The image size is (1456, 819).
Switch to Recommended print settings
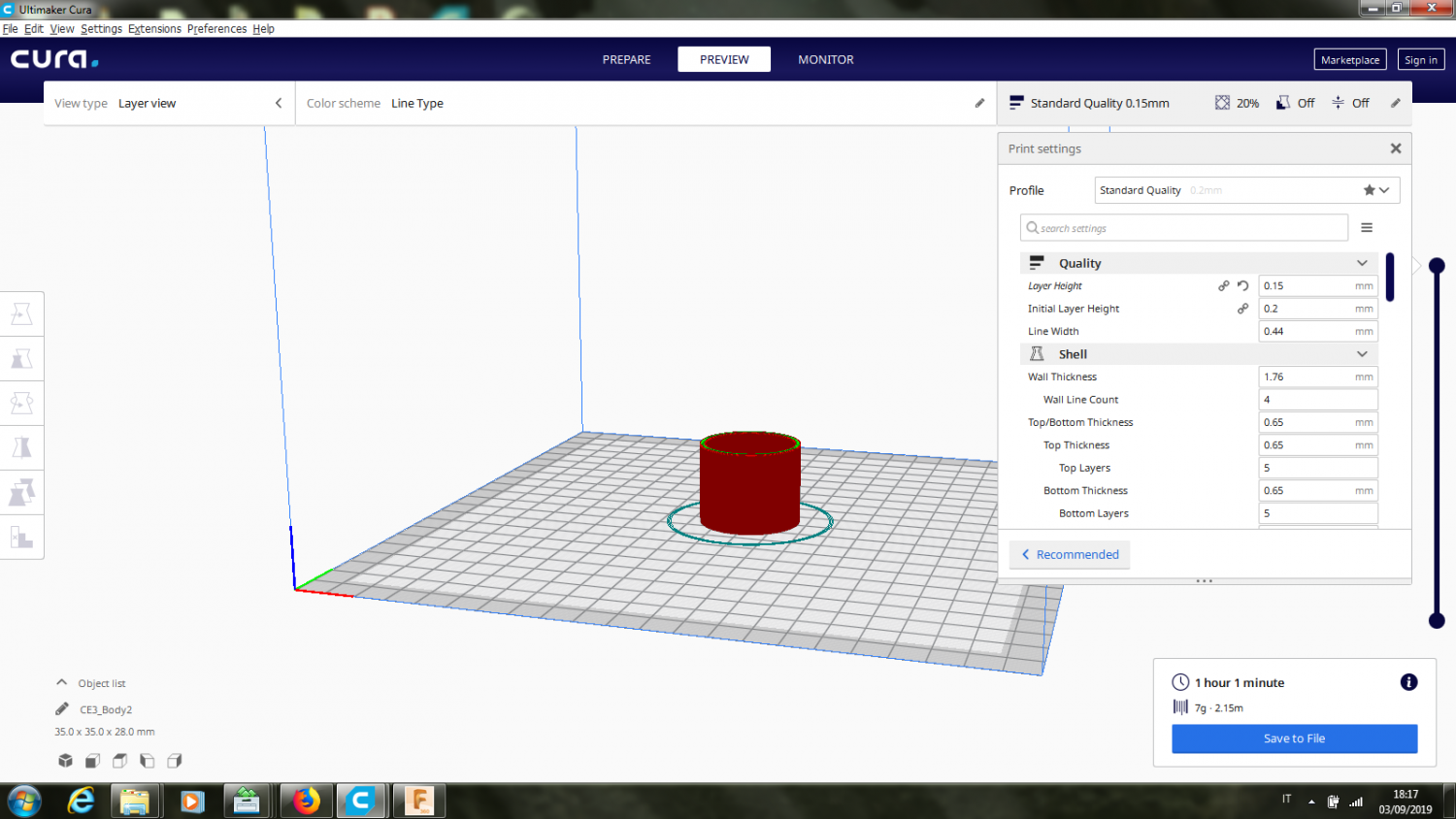click(1070, 555)
